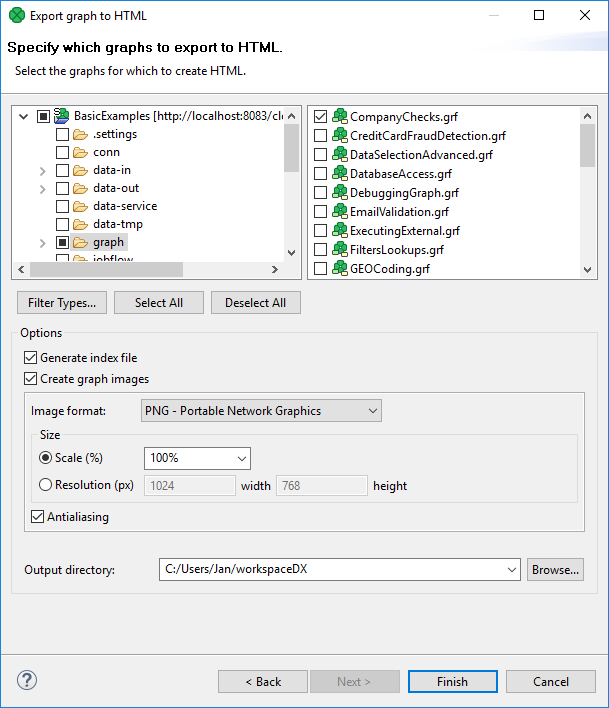Click the EmailValidation.grf graph icon
This screenshot has width=609, height=708.
(339, 212)
